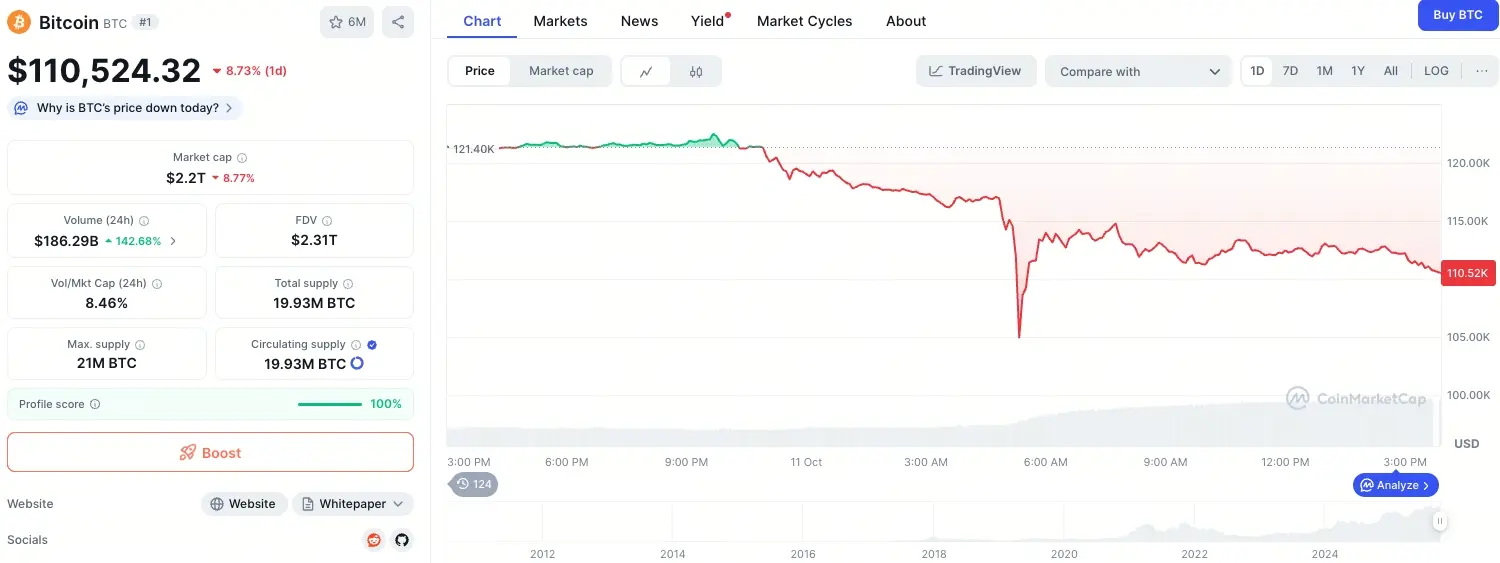Open the chart more options ellipsis

click(x=1481, y=71)
